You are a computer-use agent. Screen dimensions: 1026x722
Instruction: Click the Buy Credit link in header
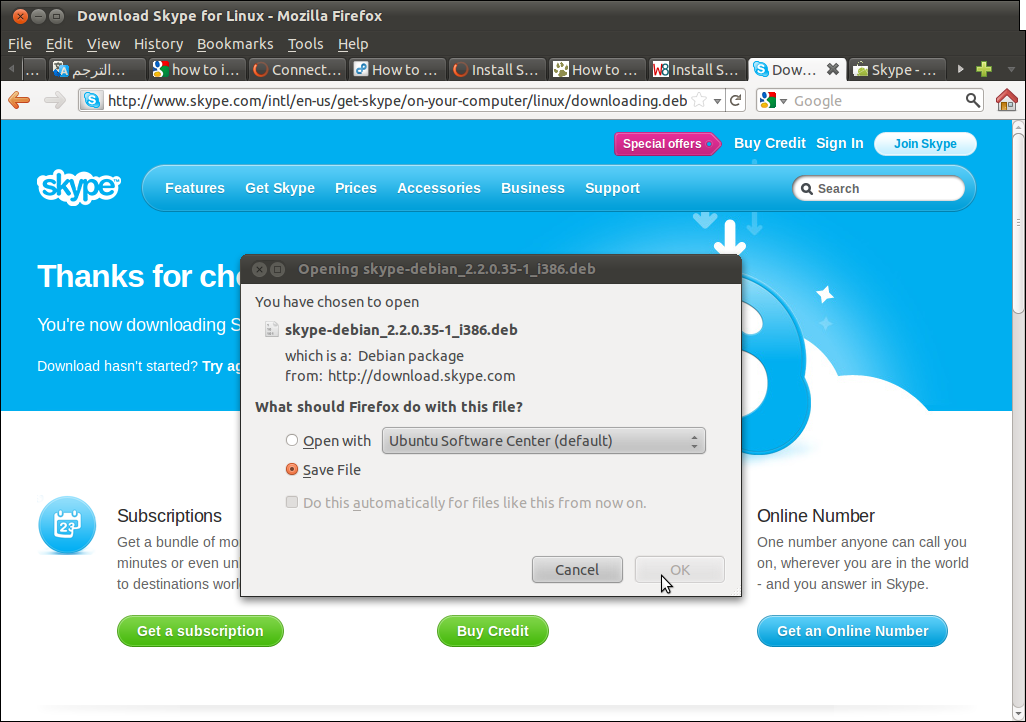(x=770, y=143)
